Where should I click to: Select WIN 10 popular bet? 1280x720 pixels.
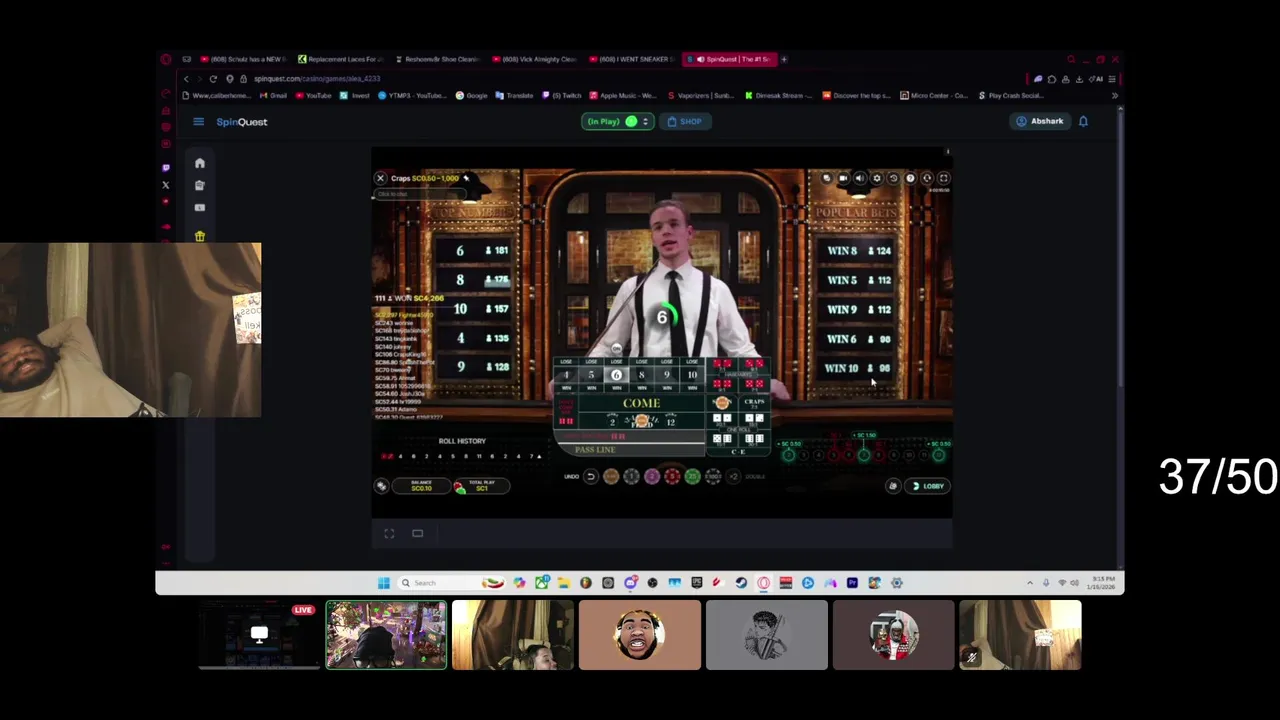(x=858, y=368)
